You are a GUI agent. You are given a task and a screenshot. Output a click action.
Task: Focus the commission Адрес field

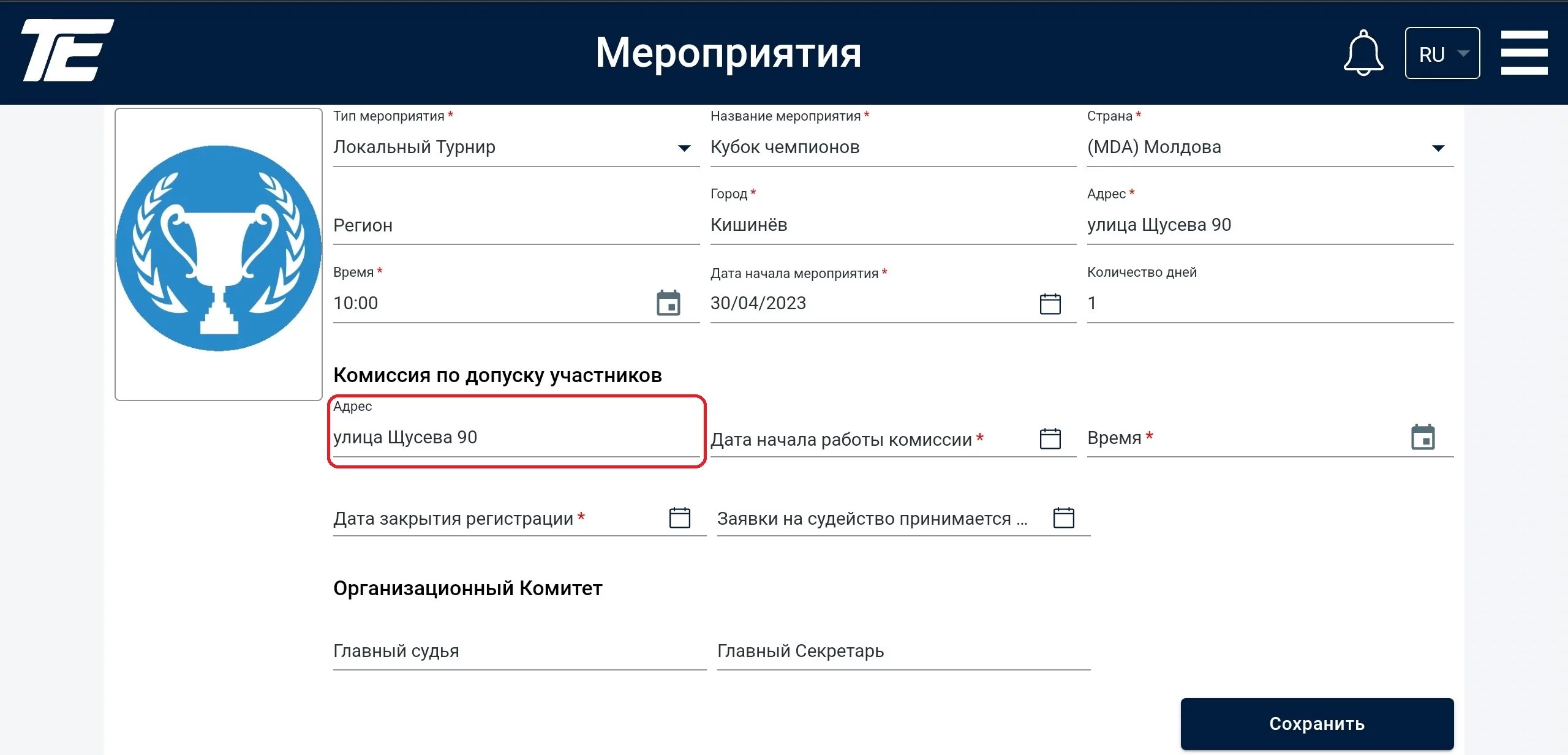pyautogui.click(x=516, y=437)
